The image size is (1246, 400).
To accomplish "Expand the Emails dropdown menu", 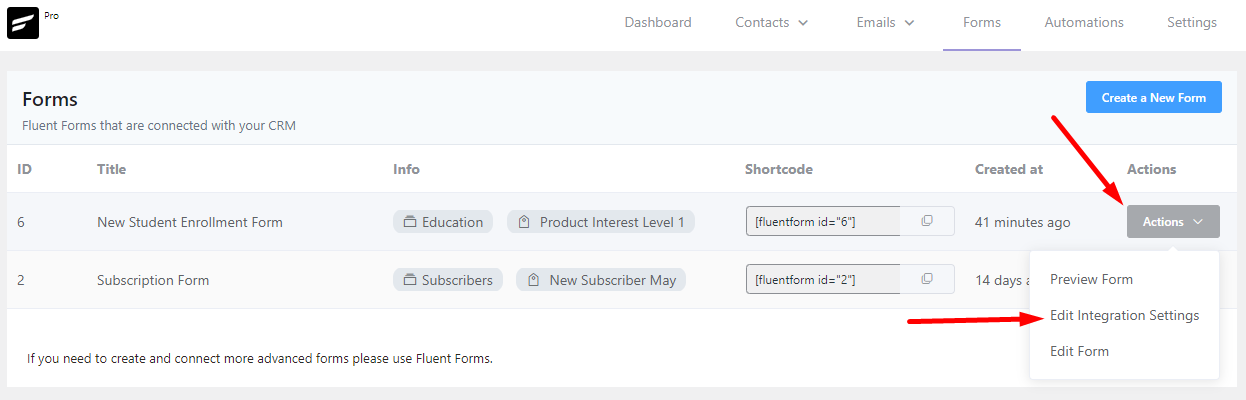I will click(x=885, y=23).
